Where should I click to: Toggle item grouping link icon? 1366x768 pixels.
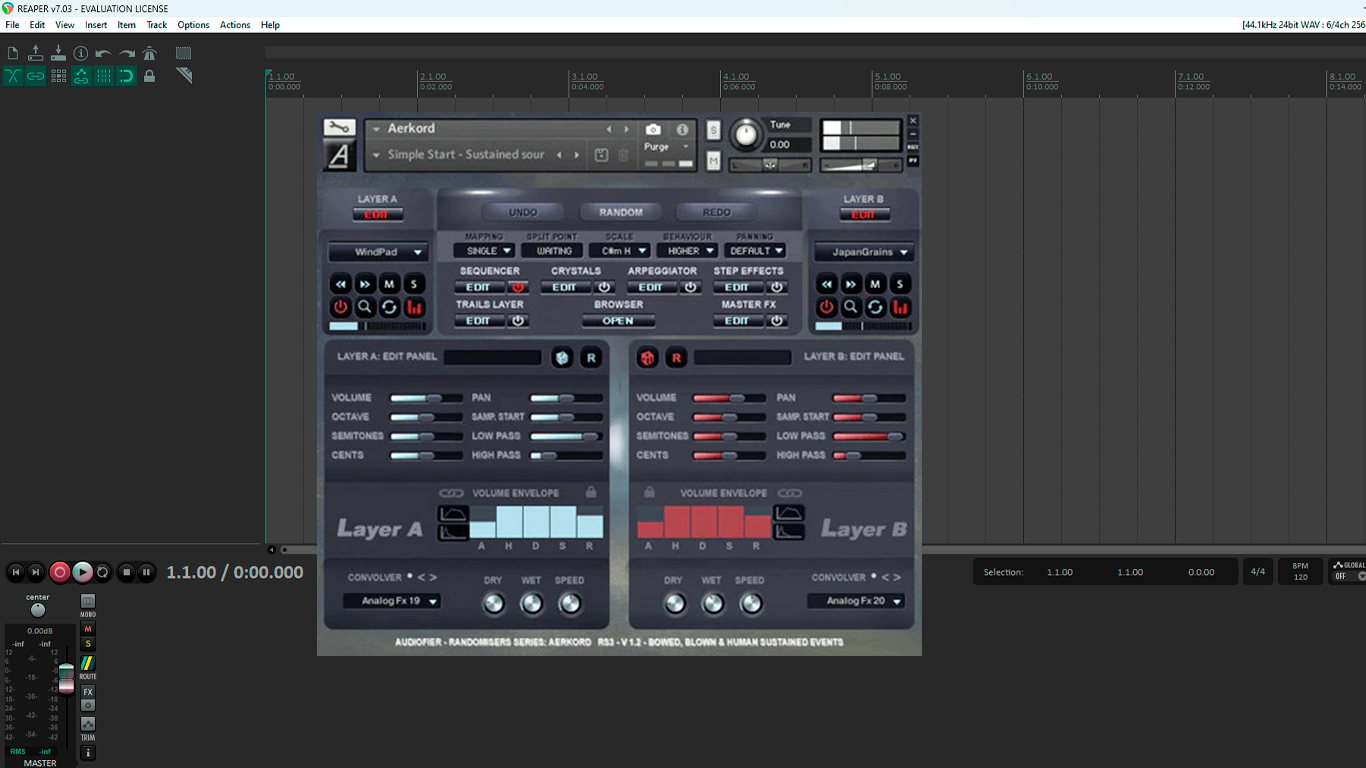pos(36,76)
